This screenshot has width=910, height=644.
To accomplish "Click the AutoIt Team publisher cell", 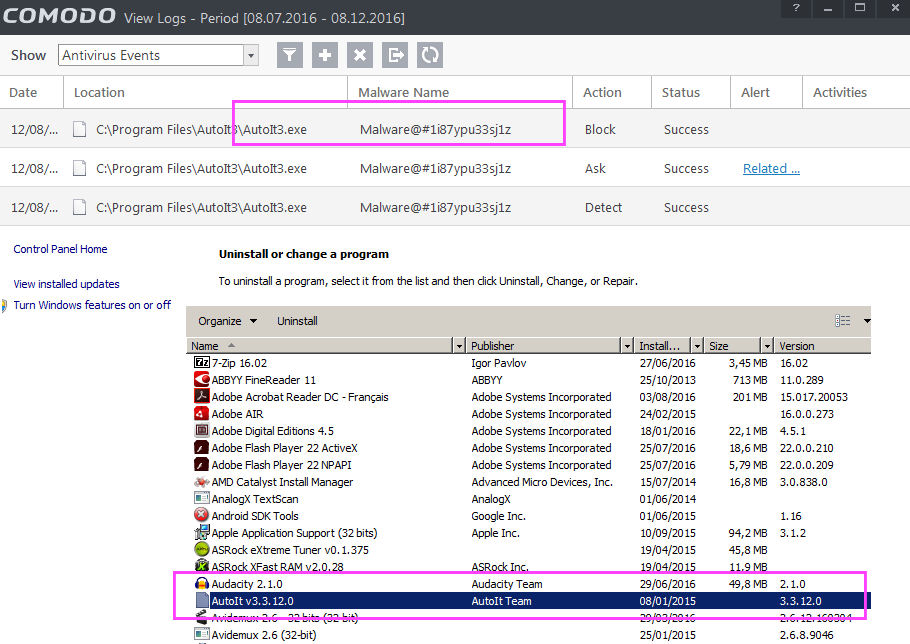I will click(x=501, y=601).
